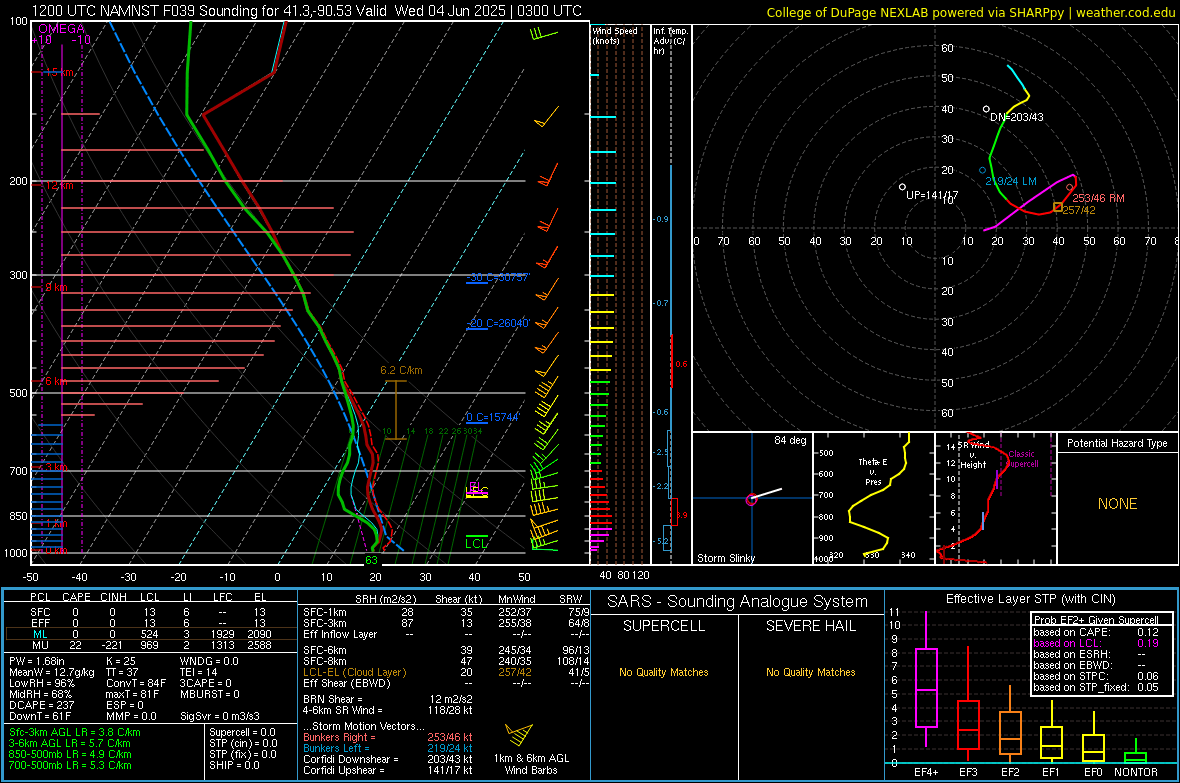Click the based on CAPE: 0.12 line
This screenshot has height=783, width=1180.
[1096, 632]
